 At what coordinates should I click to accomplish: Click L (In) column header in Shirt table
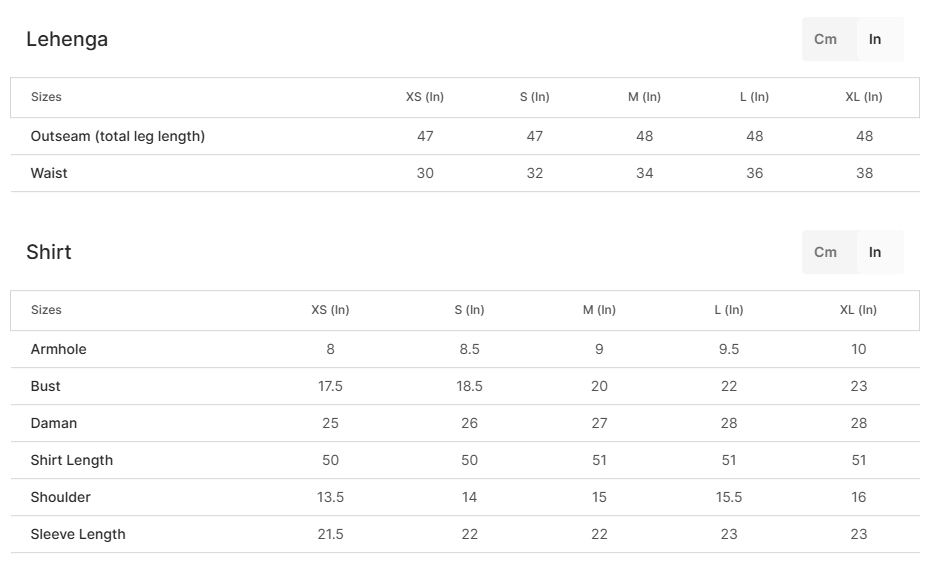point(729,310)
